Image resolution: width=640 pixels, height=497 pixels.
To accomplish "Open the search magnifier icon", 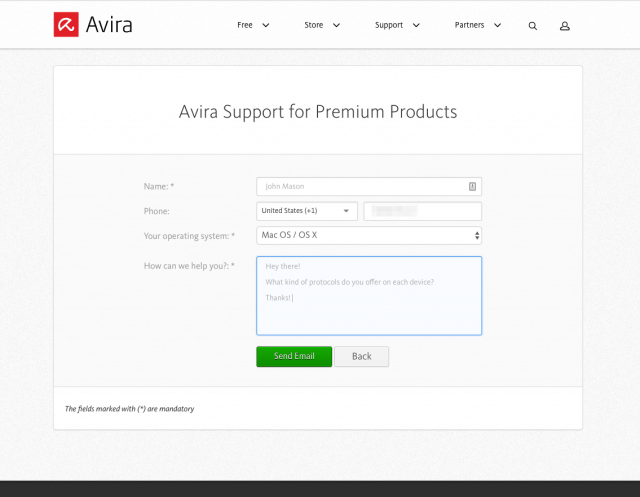I will point(533,26).
